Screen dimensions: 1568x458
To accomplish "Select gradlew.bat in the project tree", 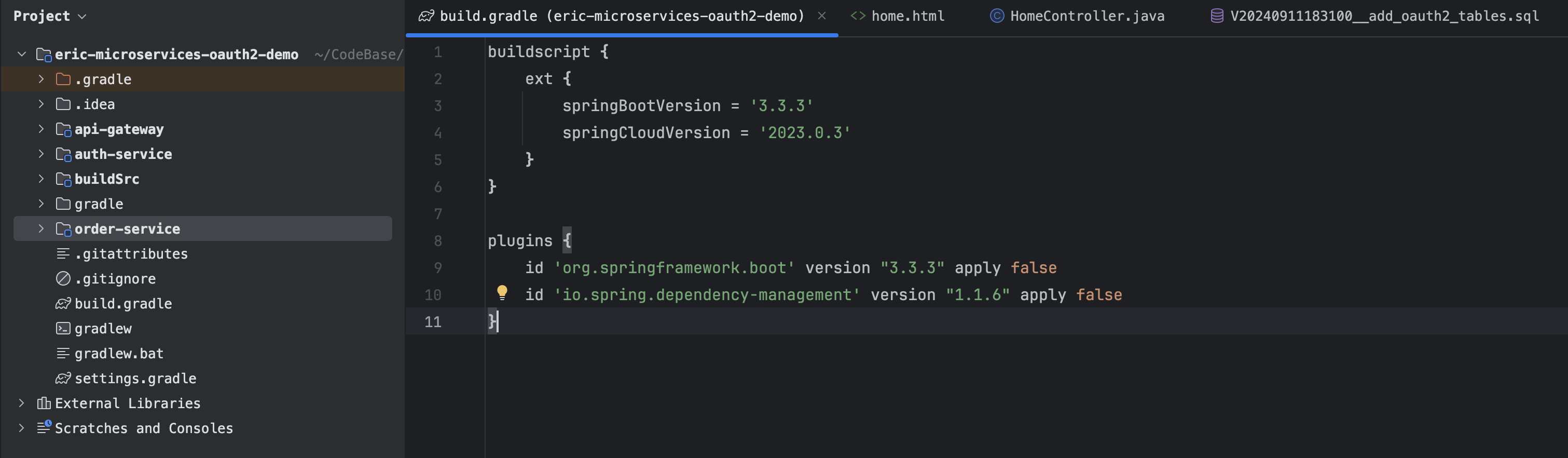I will (x=119, y=353).
